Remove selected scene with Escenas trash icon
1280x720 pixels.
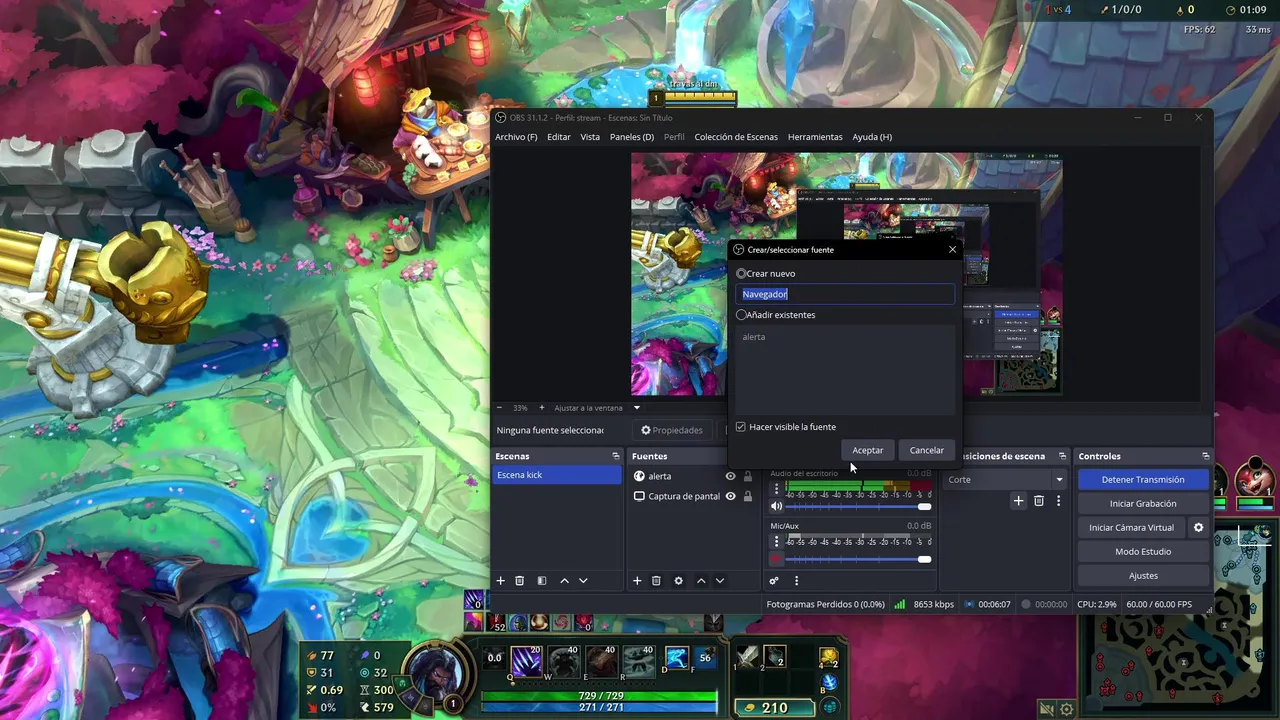point(520,581)
